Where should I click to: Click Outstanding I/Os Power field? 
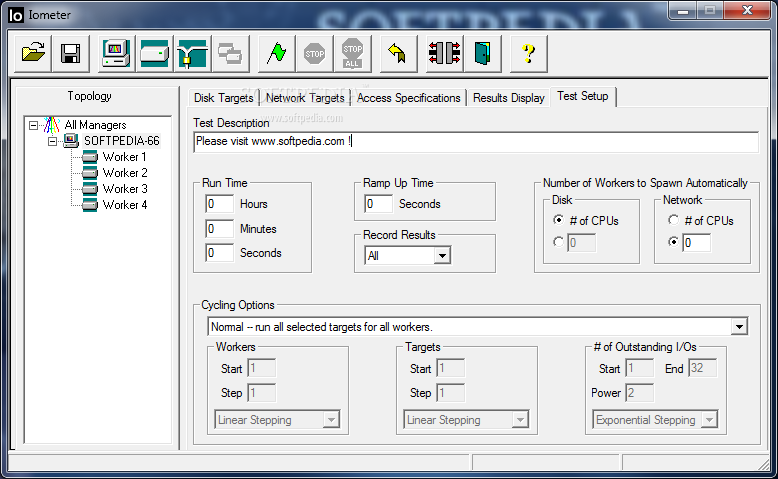[x=640, y=393]
